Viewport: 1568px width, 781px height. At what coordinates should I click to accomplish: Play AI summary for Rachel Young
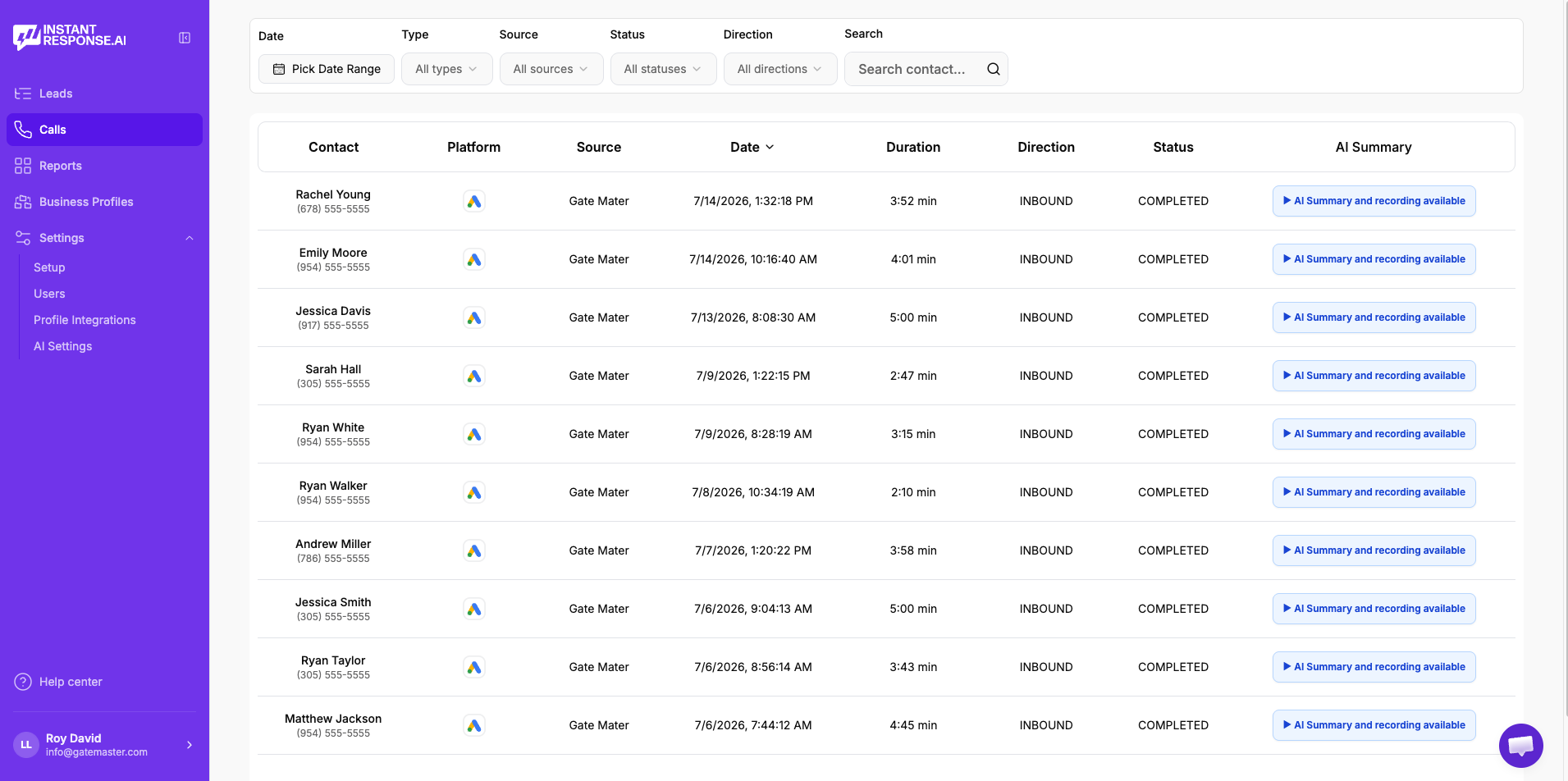pos(1374,201)
